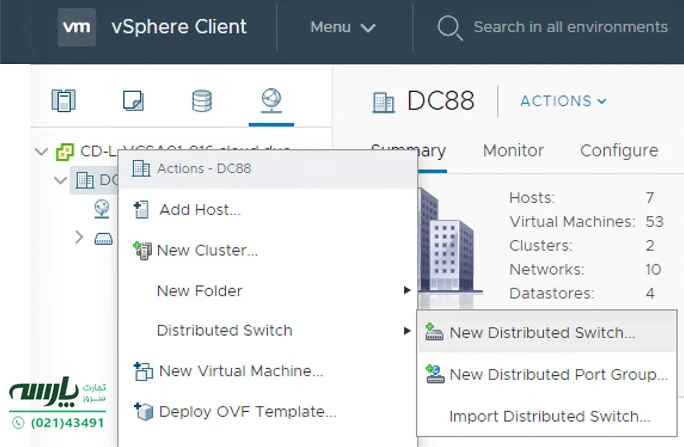Screen dimensions: 684x447
Task: Open the ACTIONS dropdown
Action: coord(563,101)
